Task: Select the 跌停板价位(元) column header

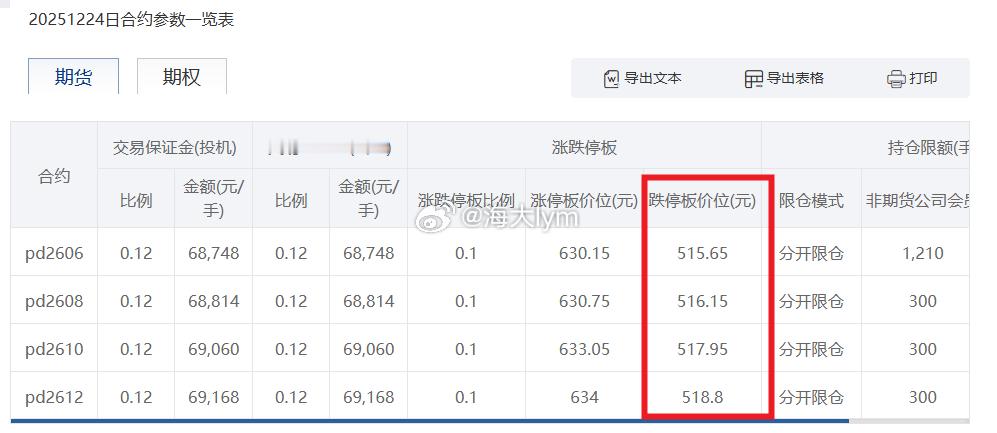Action: pyautogui.click(x=703, y=201)
